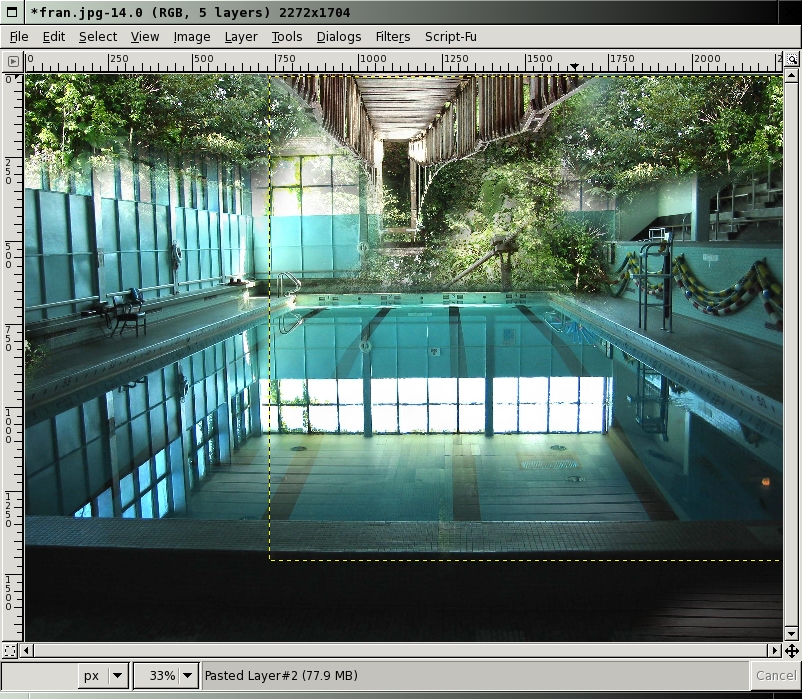
Task: Click the vertical scrollbar track
Action: tap(791, 355)
